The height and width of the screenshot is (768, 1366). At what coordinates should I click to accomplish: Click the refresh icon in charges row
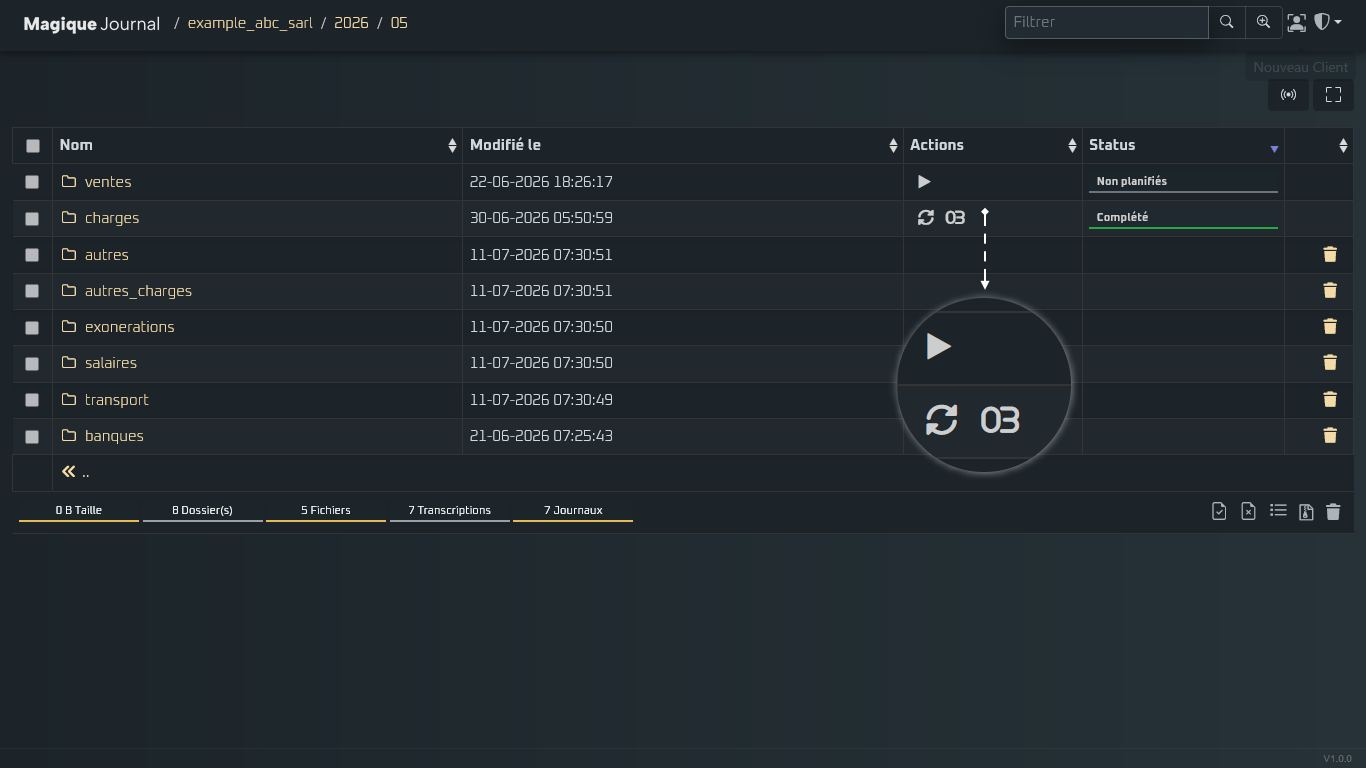point(926,218)
